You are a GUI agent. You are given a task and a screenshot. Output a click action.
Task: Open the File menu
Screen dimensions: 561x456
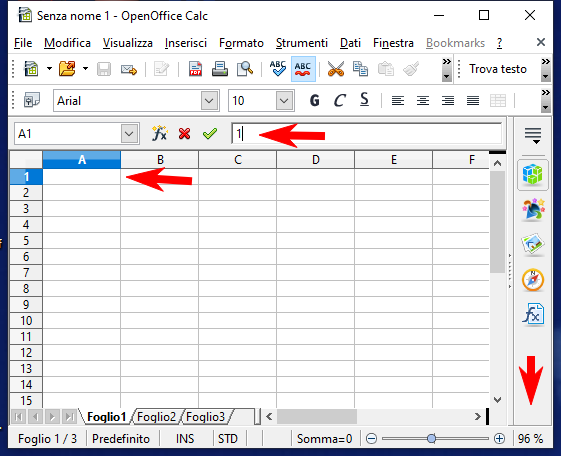(23, 43)
